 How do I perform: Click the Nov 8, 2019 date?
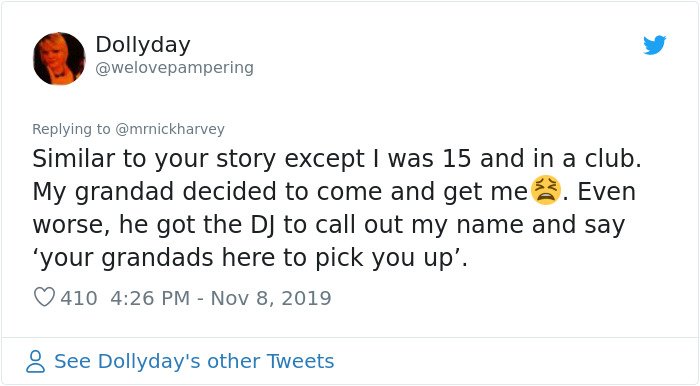point(271,298)
